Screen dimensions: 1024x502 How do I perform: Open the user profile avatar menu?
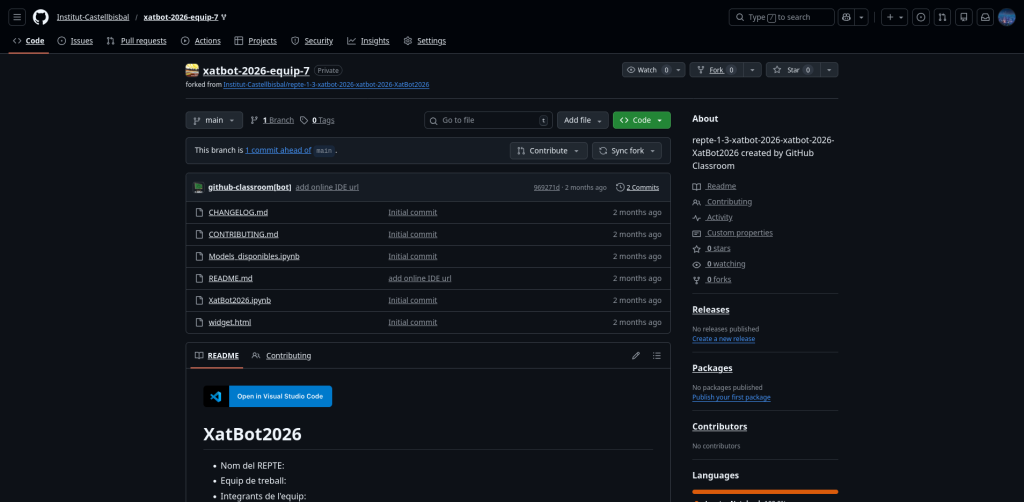tap(1006, 17)
